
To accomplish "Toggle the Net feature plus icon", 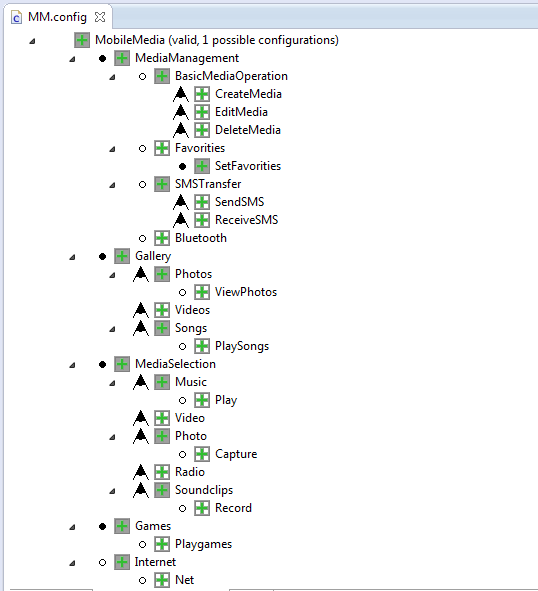I will pos(162,580).
